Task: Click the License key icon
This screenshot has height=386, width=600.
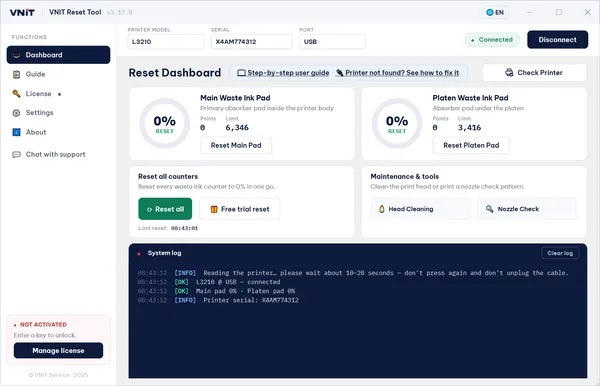Action: coord(16,94)
